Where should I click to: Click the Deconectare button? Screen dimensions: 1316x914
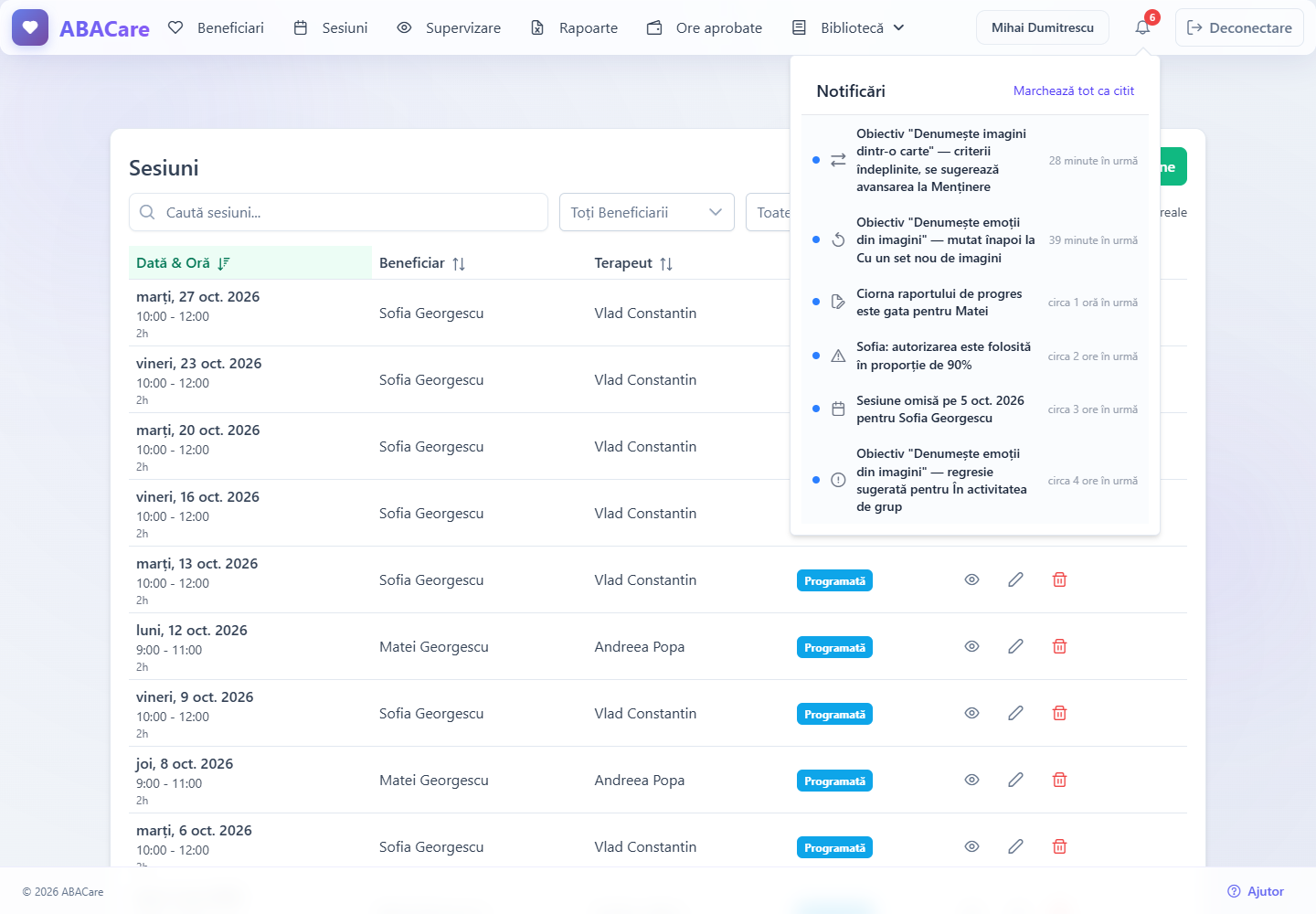pyautogui.click(x=1239, y=27)
